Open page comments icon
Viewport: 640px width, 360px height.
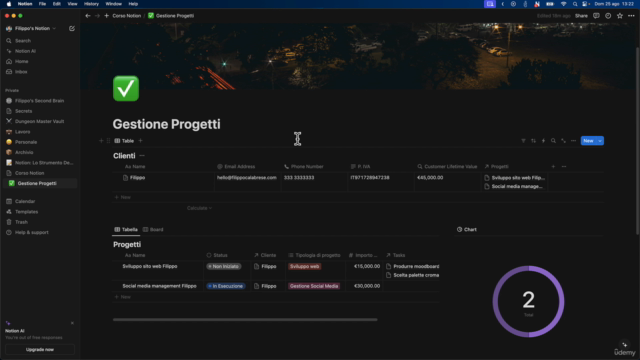[x=596, y=16]
